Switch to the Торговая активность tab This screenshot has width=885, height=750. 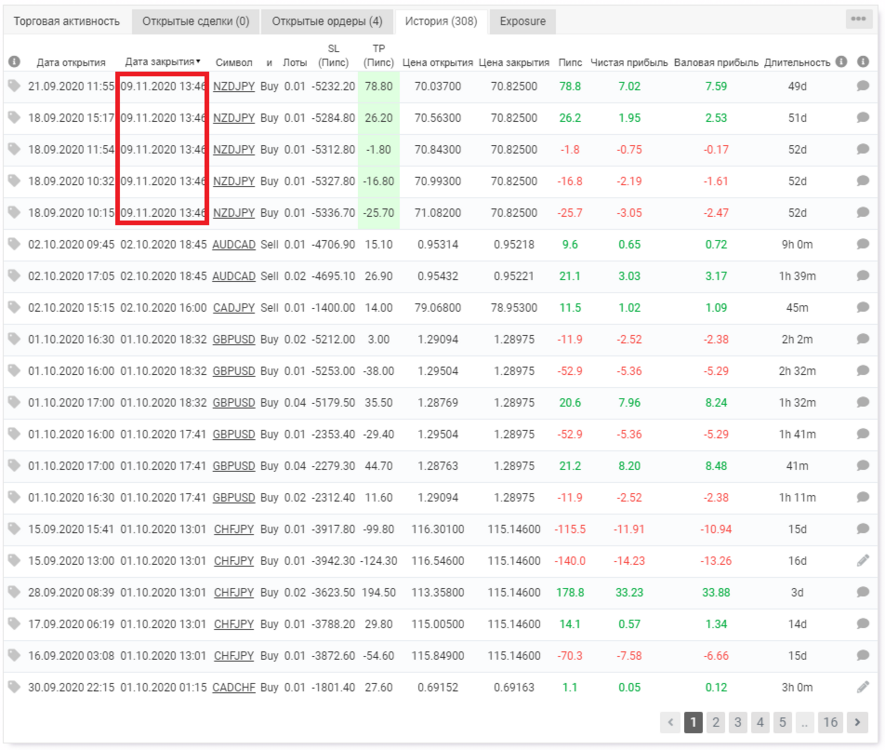(x=67, y=21)
